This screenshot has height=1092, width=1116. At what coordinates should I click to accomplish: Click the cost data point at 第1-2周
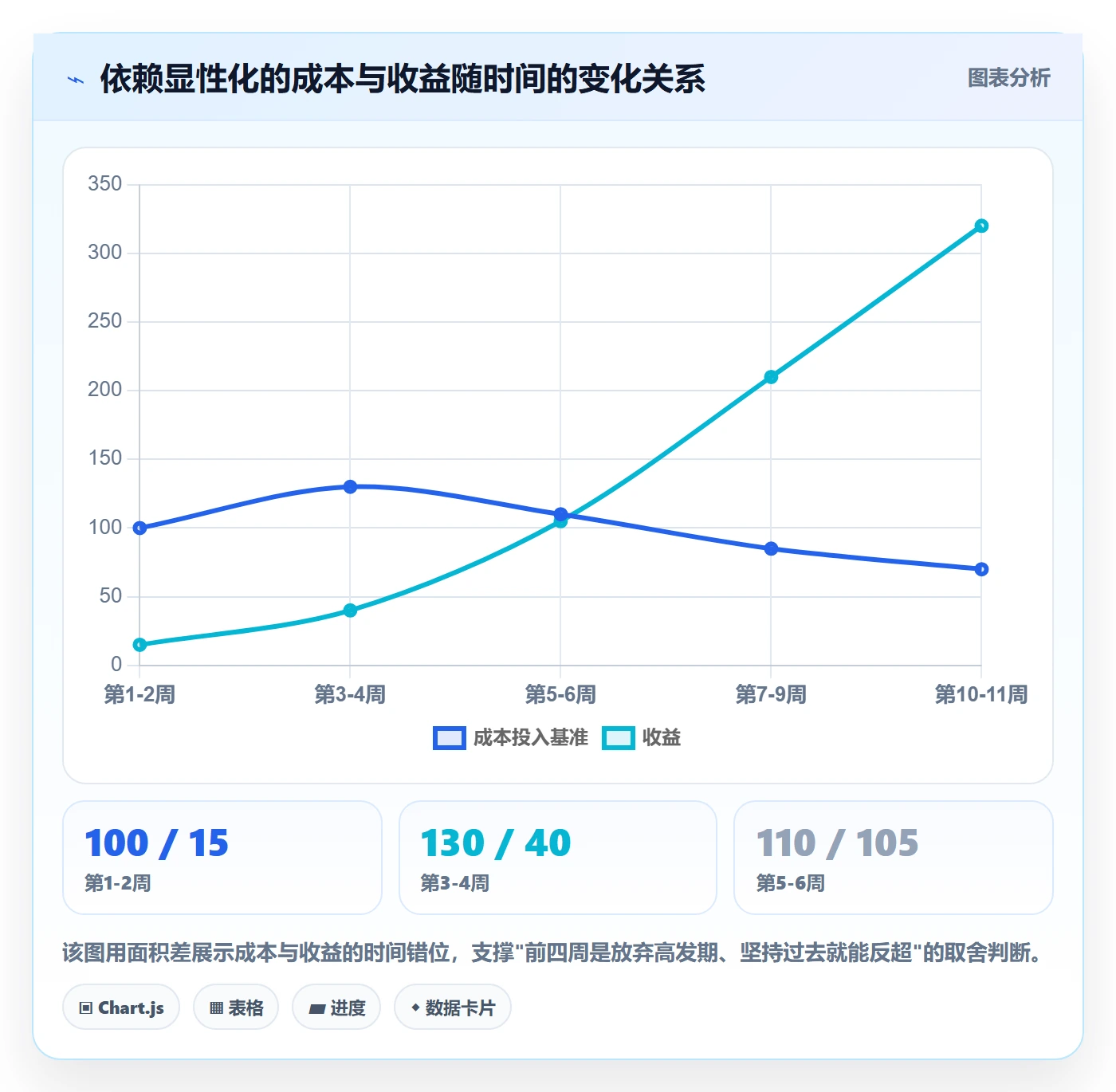(139, 528)
